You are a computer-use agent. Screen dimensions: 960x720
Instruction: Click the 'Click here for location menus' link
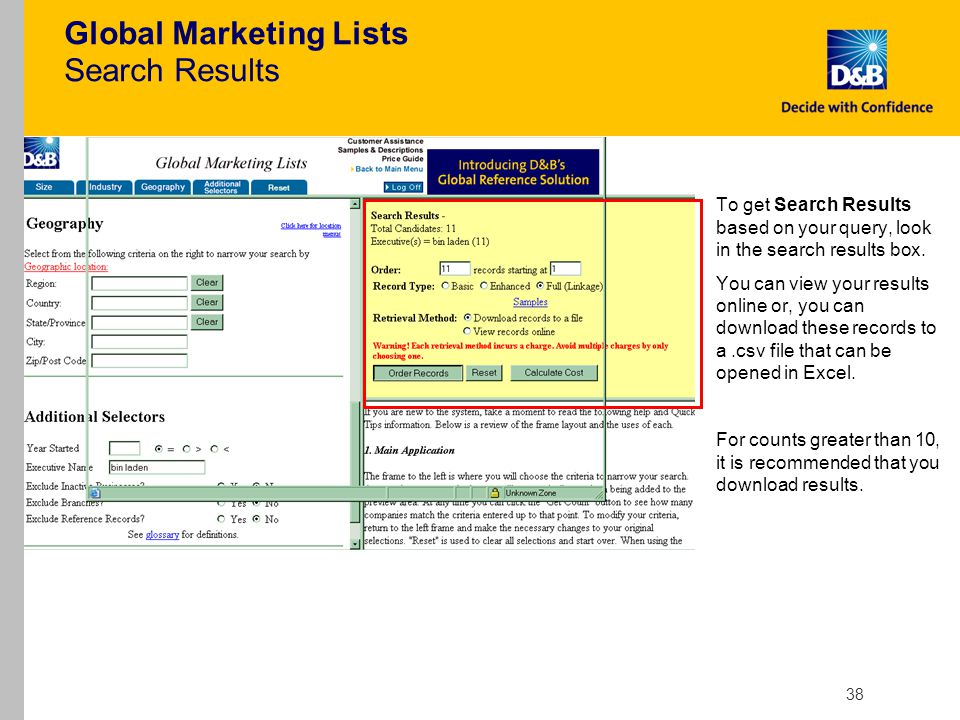click(311, 229)
